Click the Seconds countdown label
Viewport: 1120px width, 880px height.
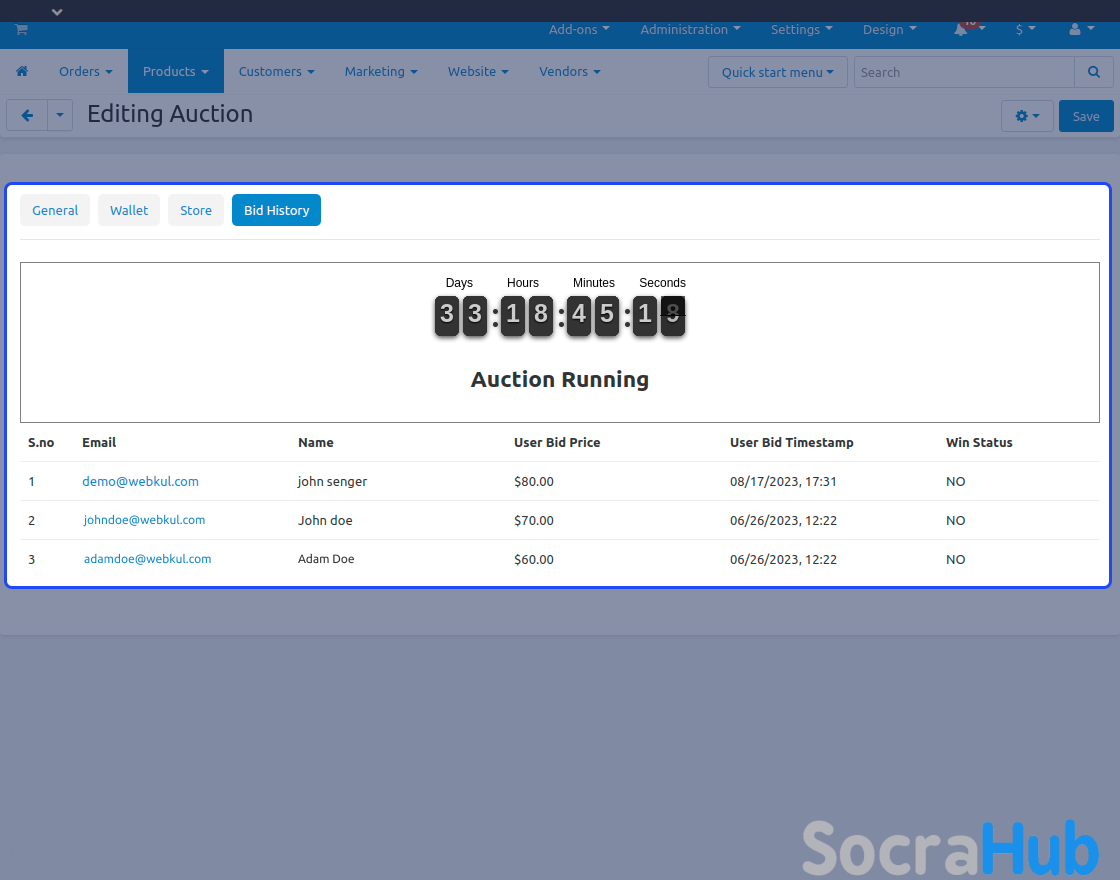pos(662,283)
